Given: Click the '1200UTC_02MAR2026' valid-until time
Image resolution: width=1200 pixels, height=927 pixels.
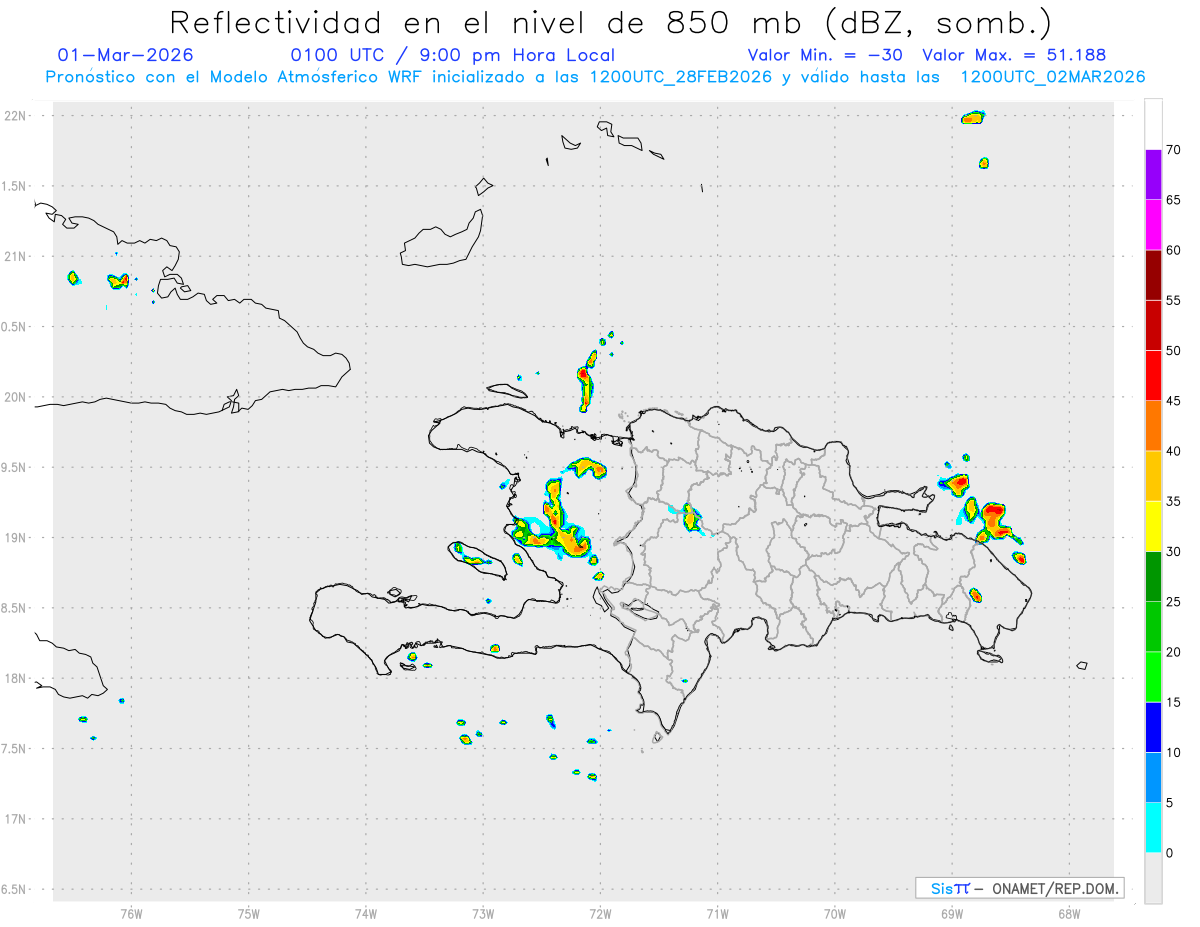Looking at the screenshot, I should click(1052, 77).
